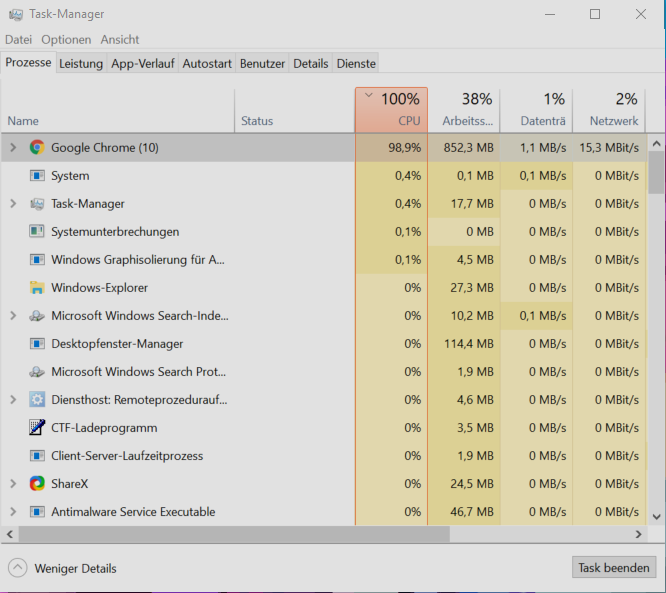666x593 pixels.
Task: Click the Weniger Details collapse arrow icon
Action: pyautogui.click(x=17, y=568)
